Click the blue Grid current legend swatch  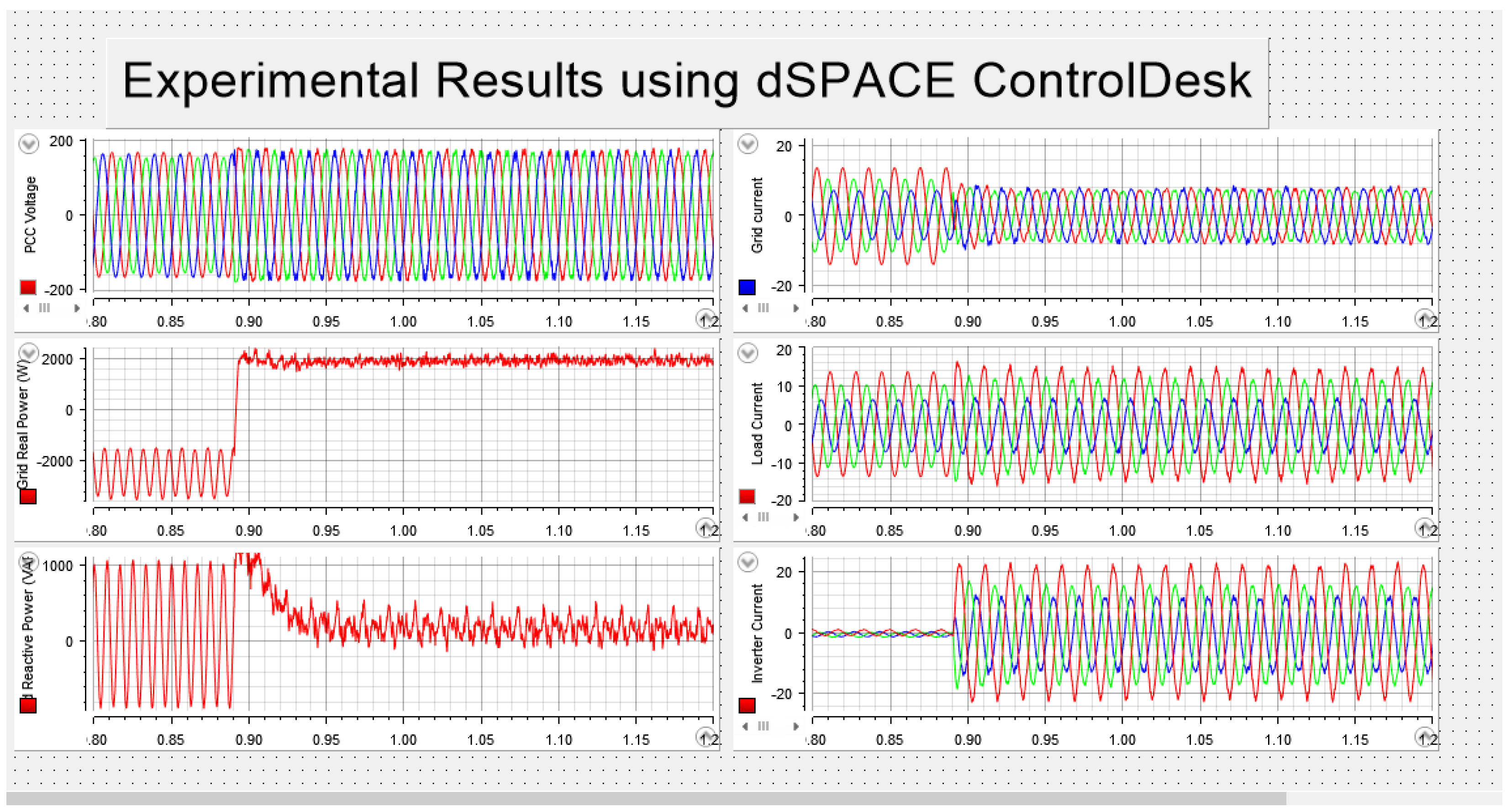tap(747, 287)
